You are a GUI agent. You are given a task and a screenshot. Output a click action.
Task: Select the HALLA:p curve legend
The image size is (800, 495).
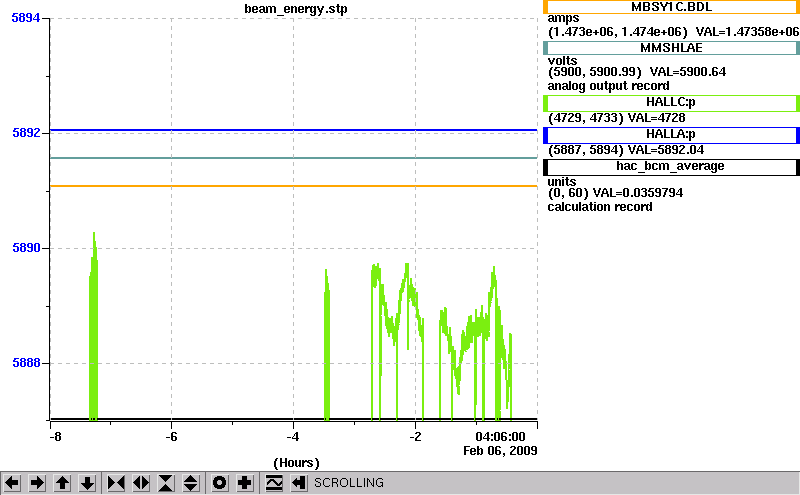[671, 135]
